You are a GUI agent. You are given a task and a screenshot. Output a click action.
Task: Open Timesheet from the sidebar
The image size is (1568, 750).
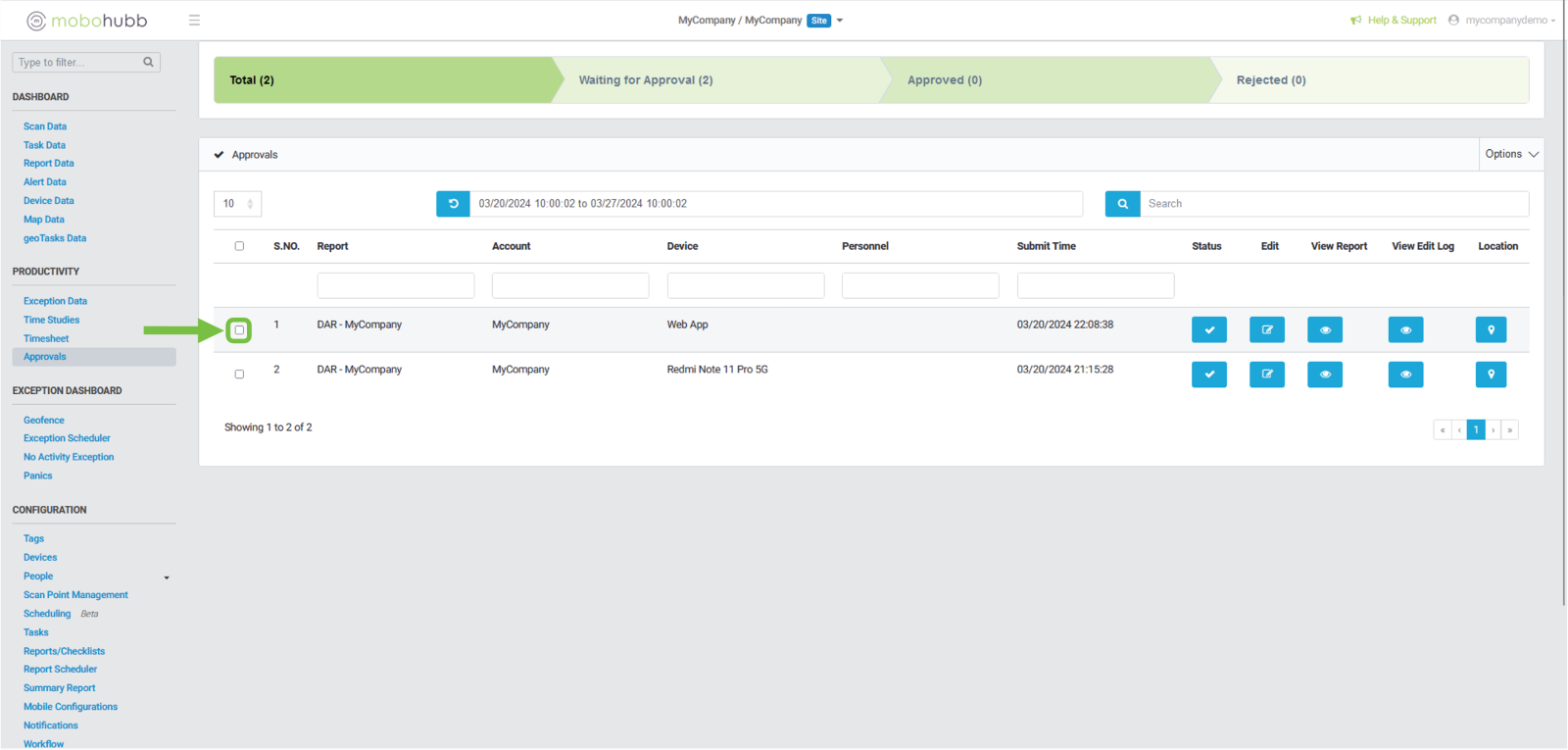coord(46,338)
